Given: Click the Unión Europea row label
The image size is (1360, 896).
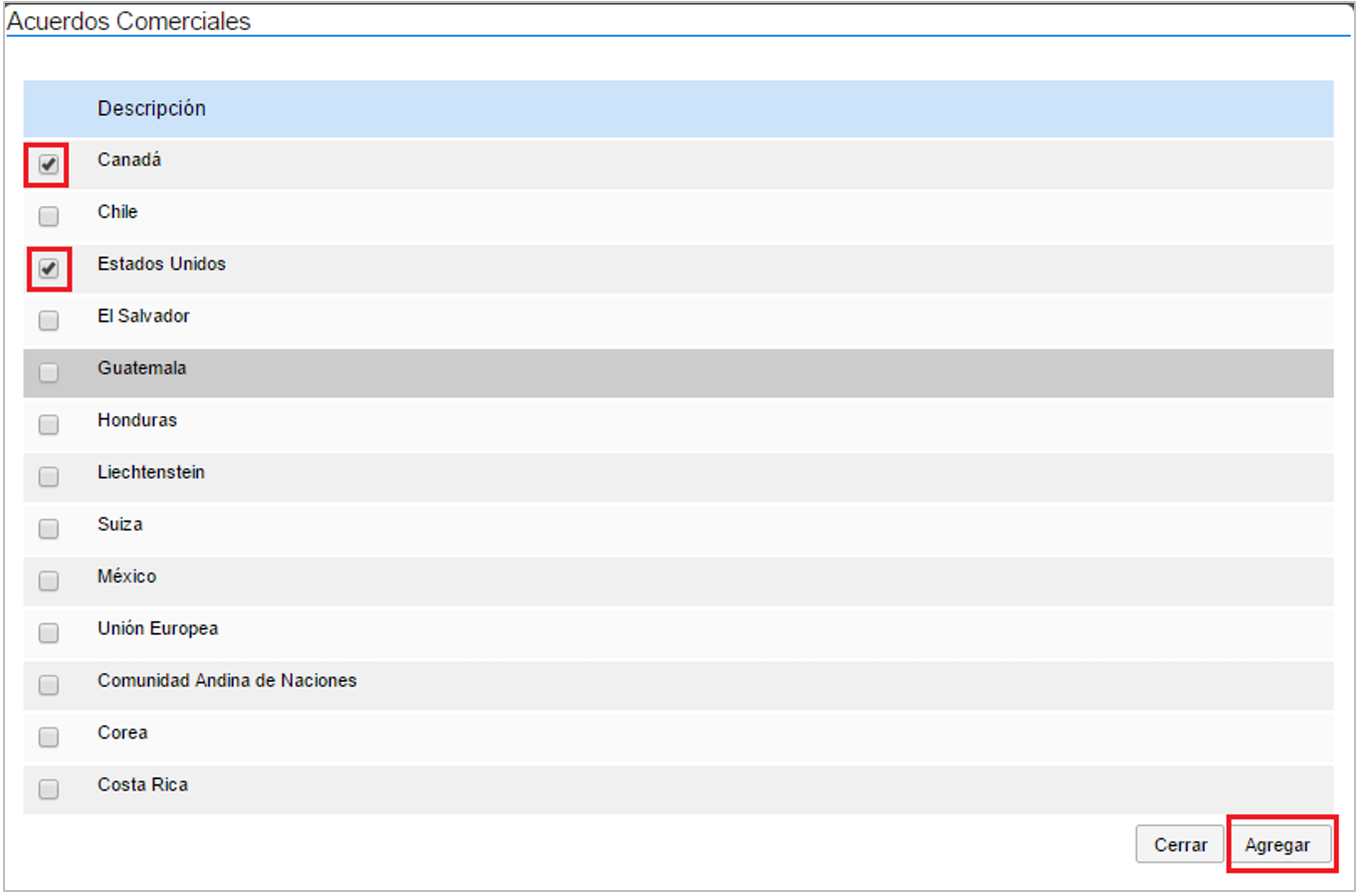Looking at the screenshot, I should click(157, 628).
